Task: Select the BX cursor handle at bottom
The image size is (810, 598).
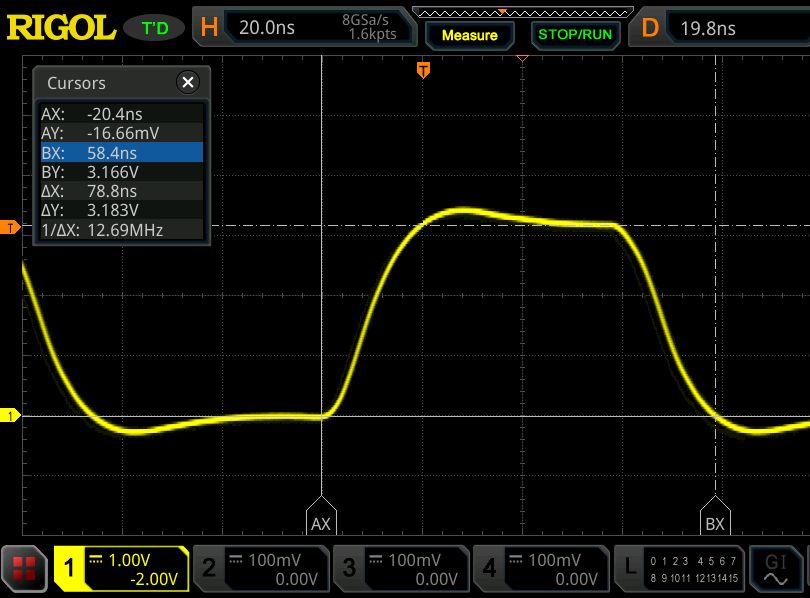Action: pyautogui.click(x=715, y=516)
